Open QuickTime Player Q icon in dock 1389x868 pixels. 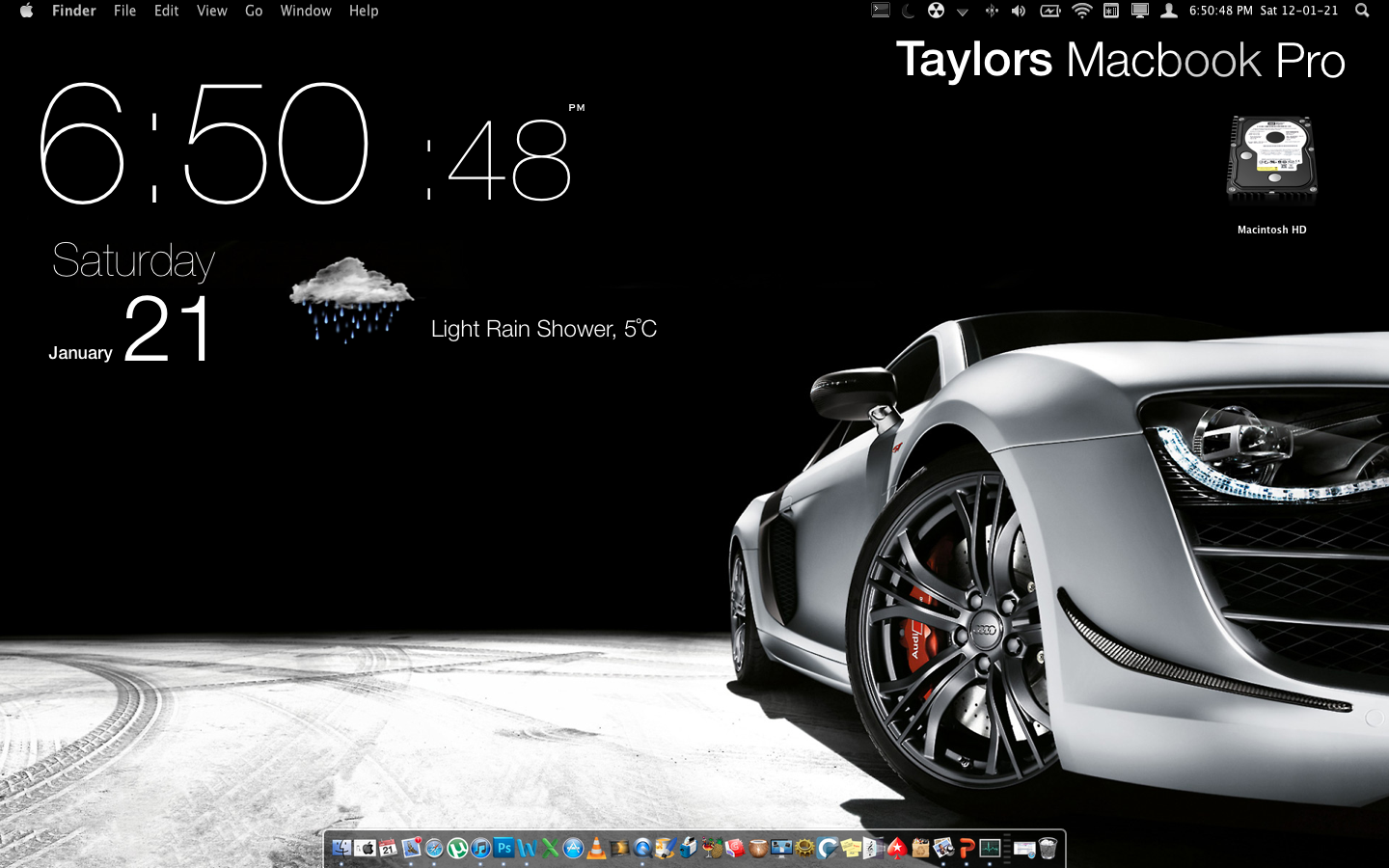[642, 848]
